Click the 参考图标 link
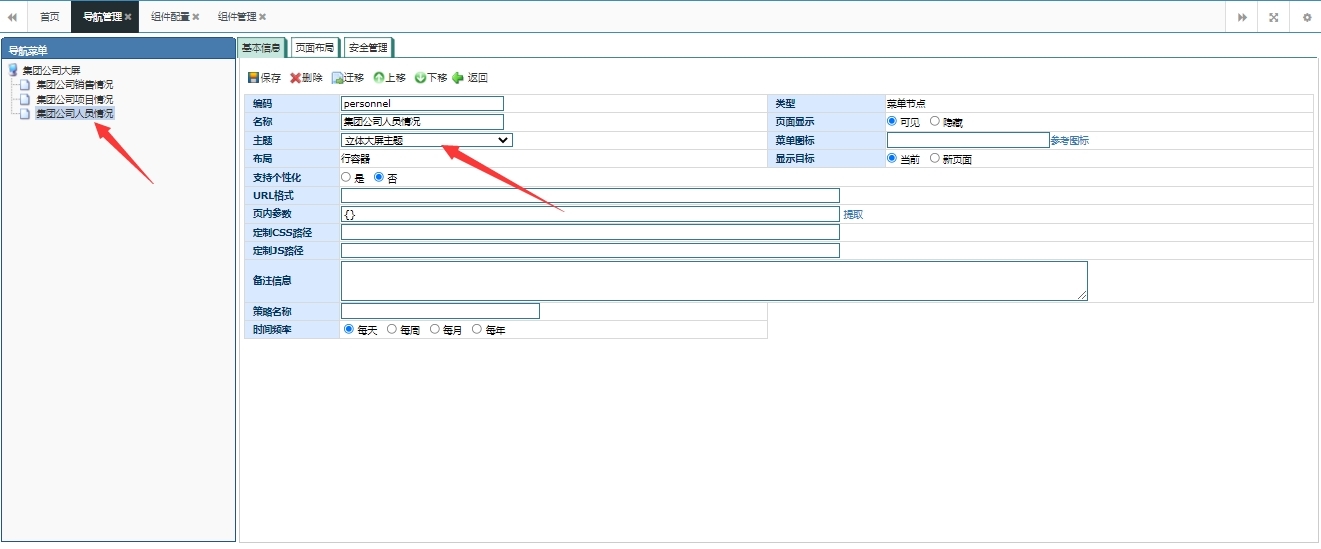The height and width of the screenshot is (549, 1321). click(x=1070, y=141)
